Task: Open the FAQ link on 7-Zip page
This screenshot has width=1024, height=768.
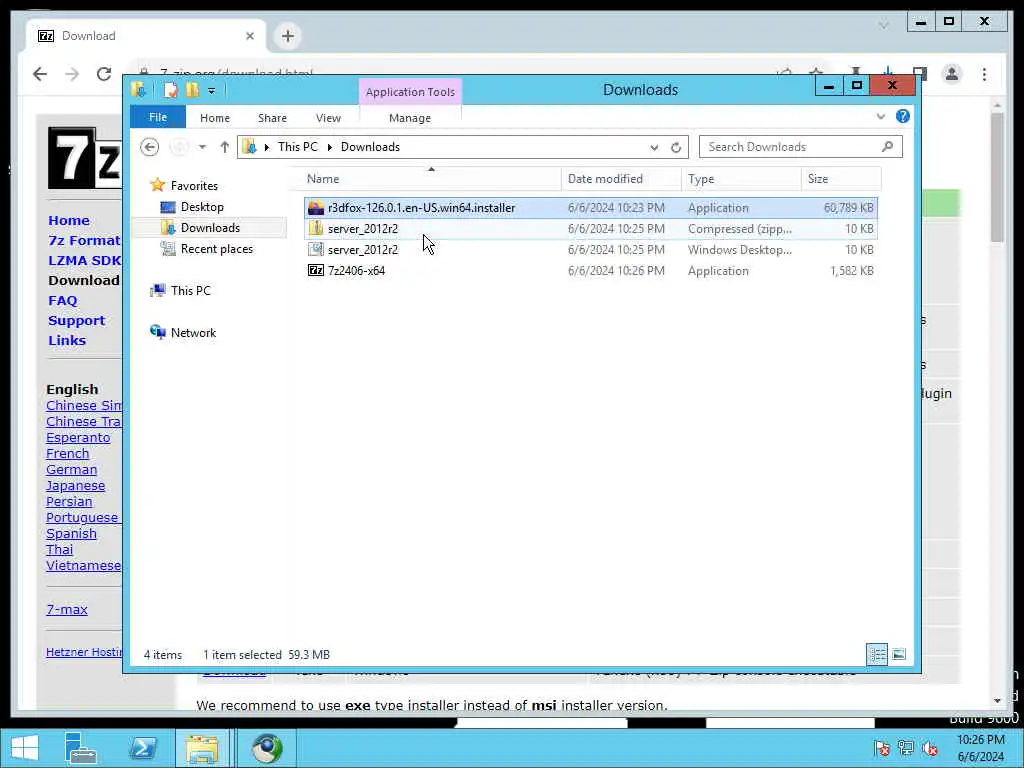Action: point(63,300)
